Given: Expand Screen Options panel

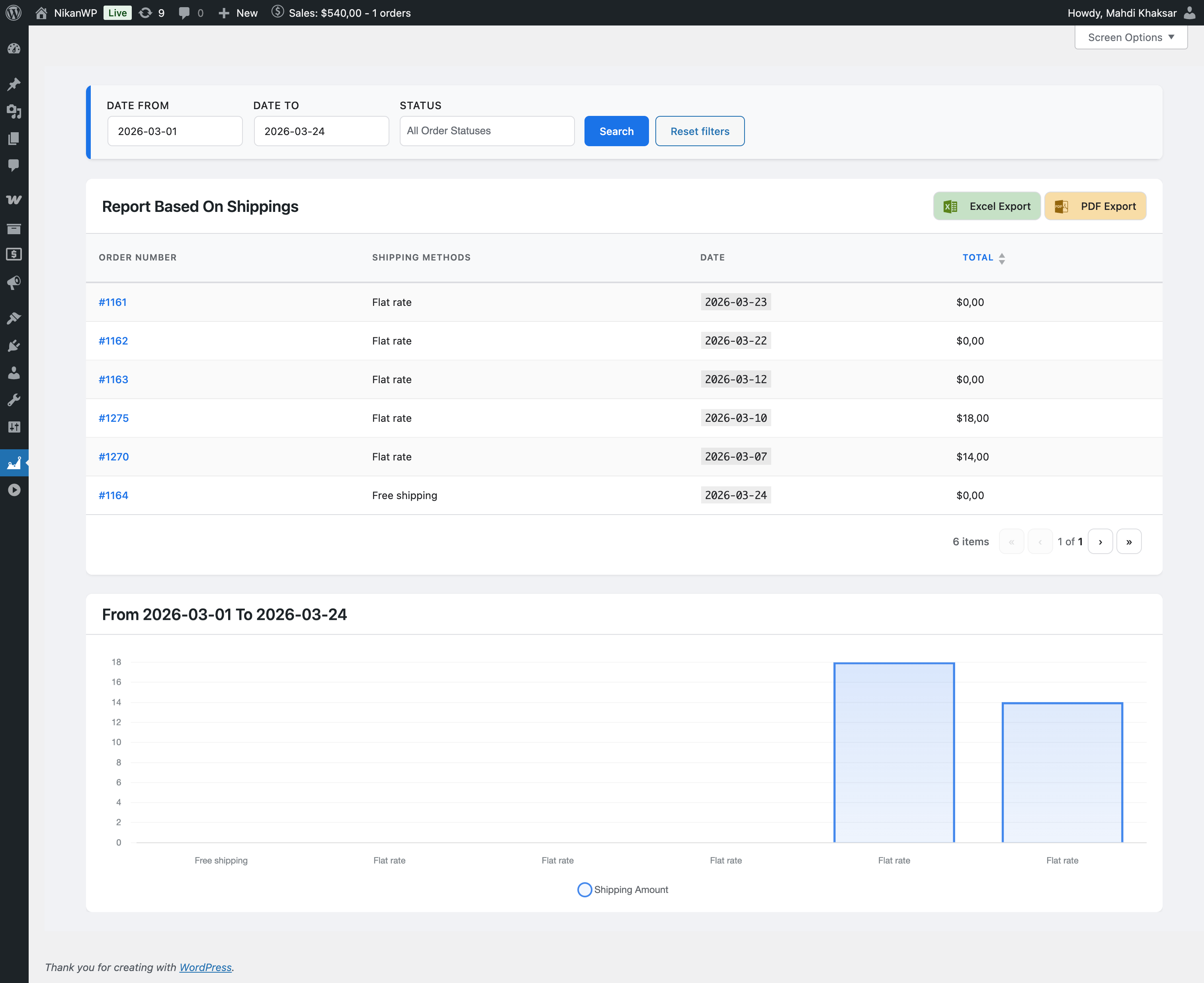Looking at the screenshot, I should coord(1130,37).
